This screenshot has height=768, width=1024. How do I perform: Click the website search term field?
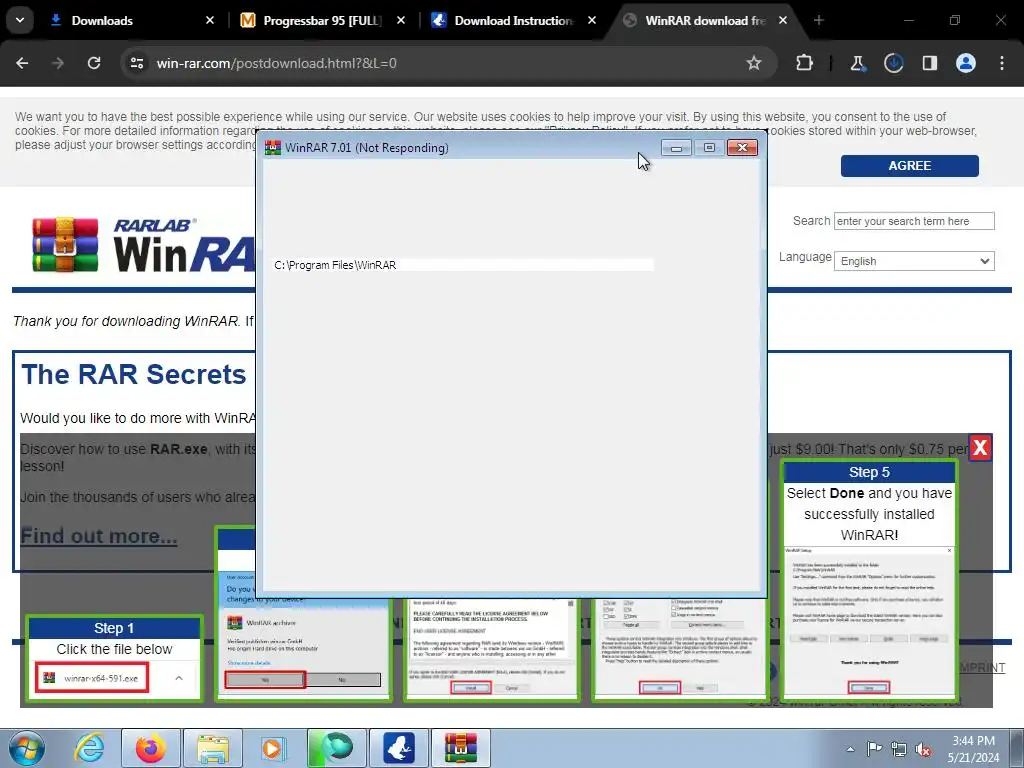coord(914,221)
